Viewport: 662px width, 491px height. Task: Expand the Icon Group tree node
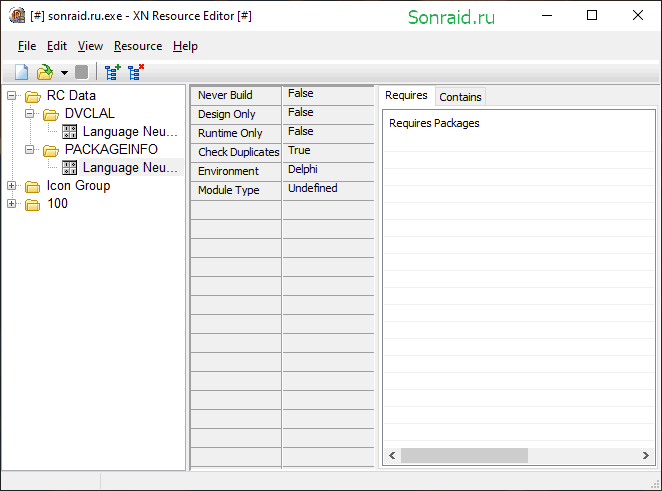pos(12,185)
